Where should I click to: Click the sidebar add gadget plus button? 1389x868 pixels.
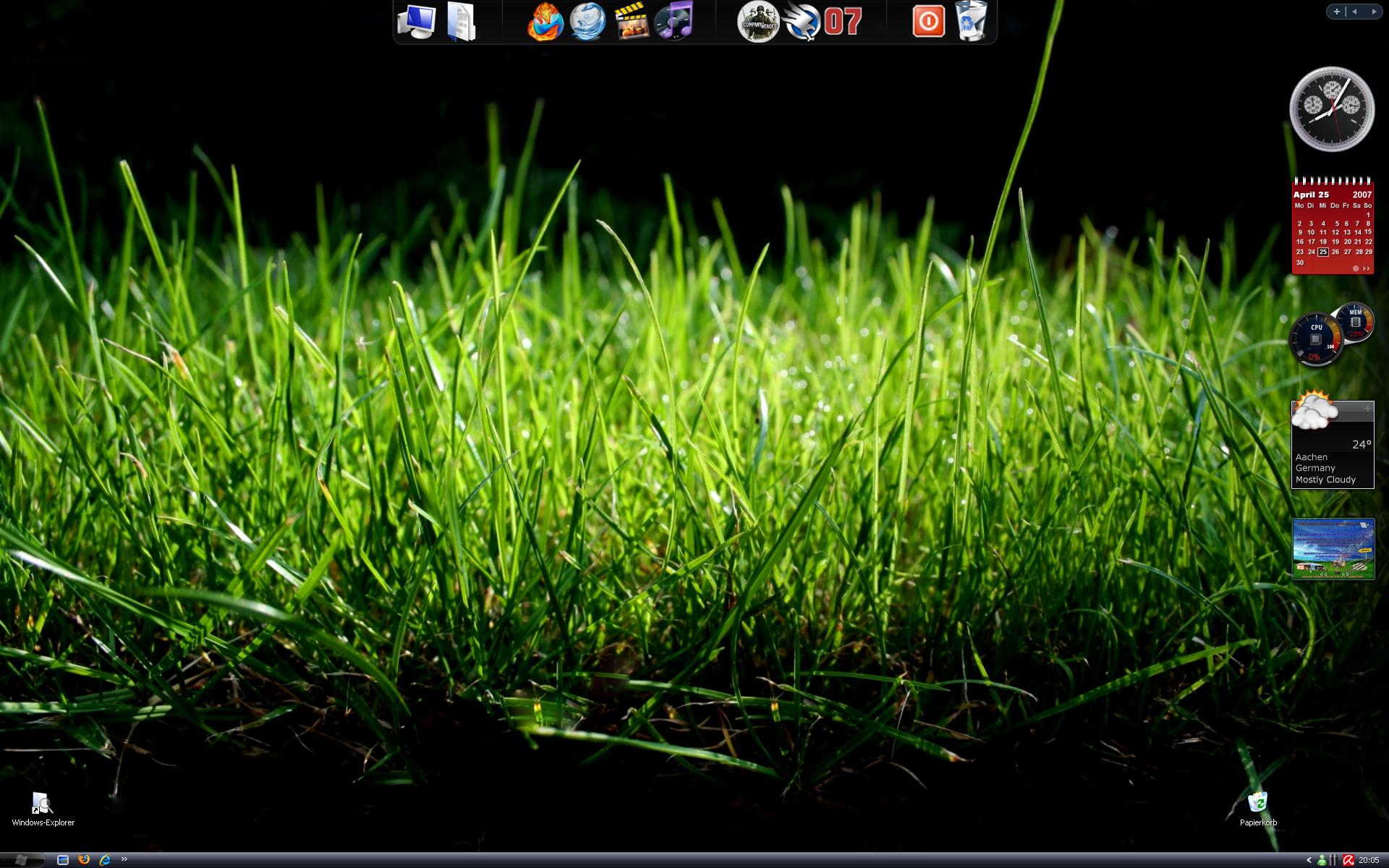pos(1336,12)
